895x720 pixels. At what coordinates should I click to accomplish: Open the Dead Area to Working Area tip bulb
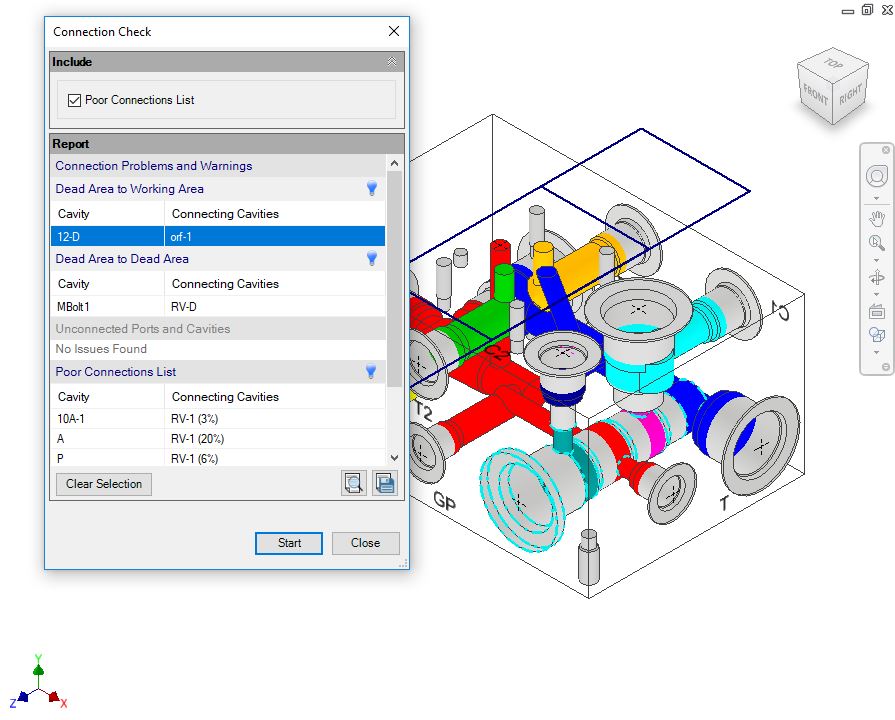tap(372, 188)
